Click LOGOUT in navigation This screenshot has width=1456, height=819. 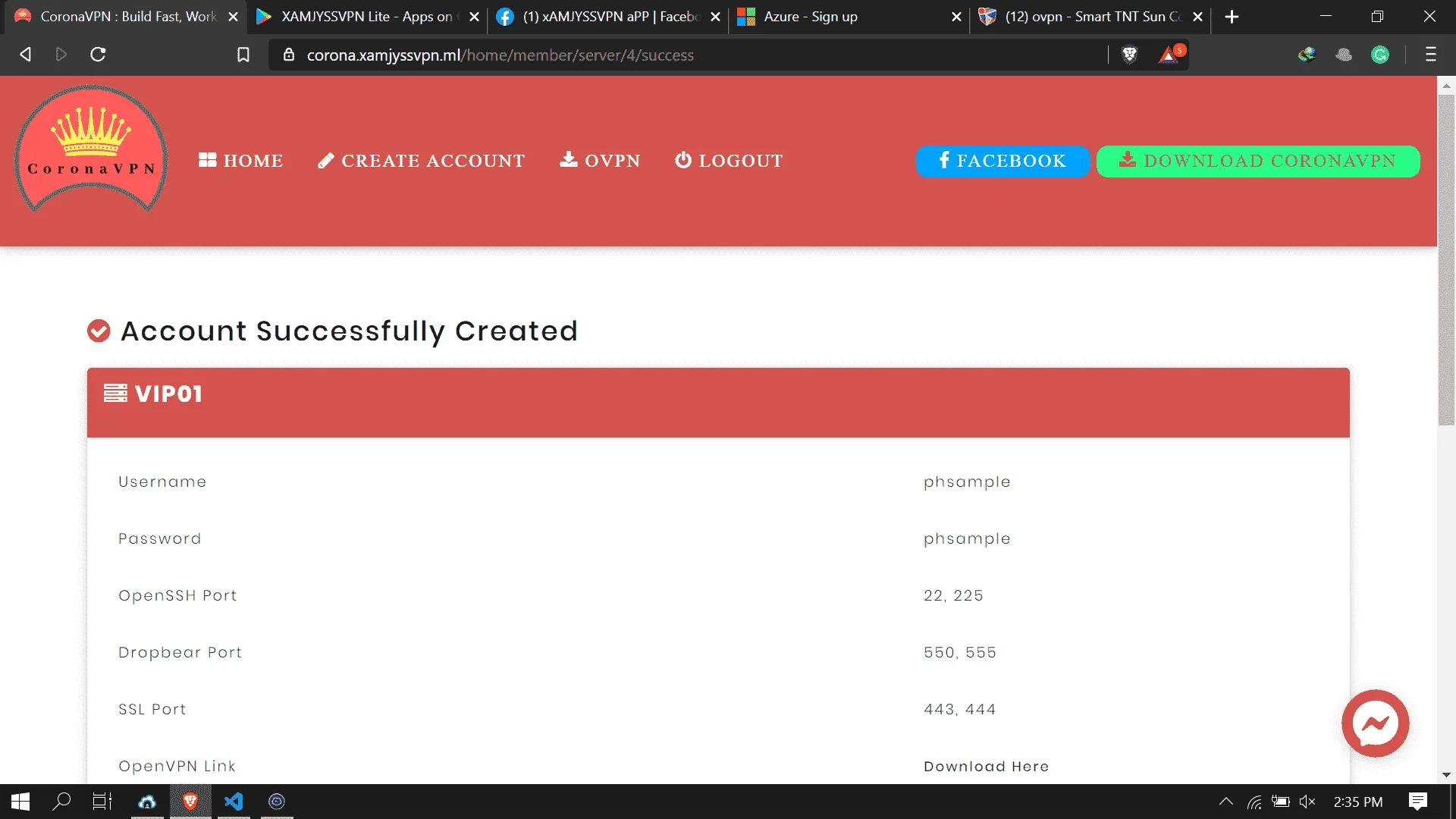(x=729, y=161)
